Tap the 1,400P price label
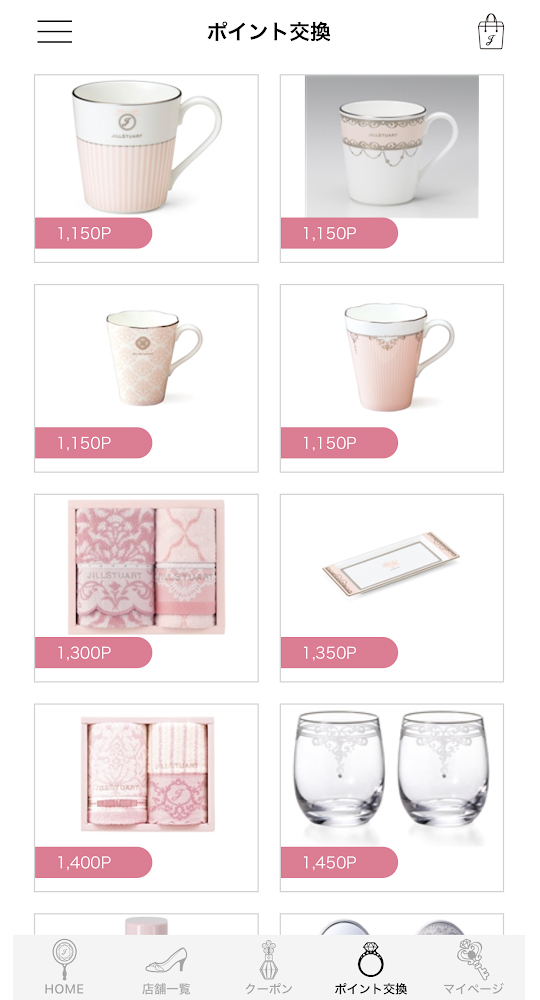This screenshot has height=1000, width=540. tap(93, 862)
